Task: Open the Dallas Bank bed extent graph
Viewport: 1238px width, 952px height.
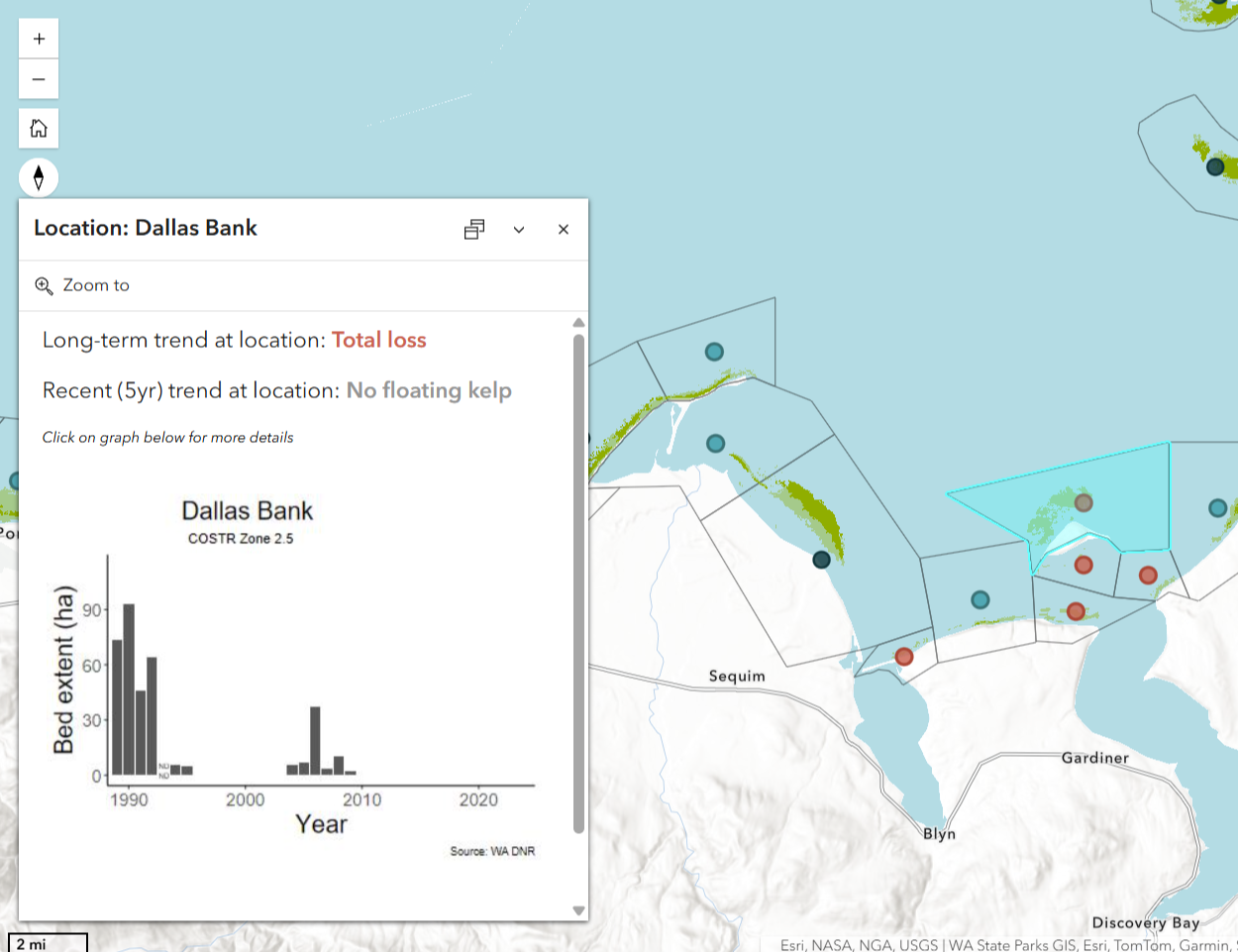Action: [293, 678]
